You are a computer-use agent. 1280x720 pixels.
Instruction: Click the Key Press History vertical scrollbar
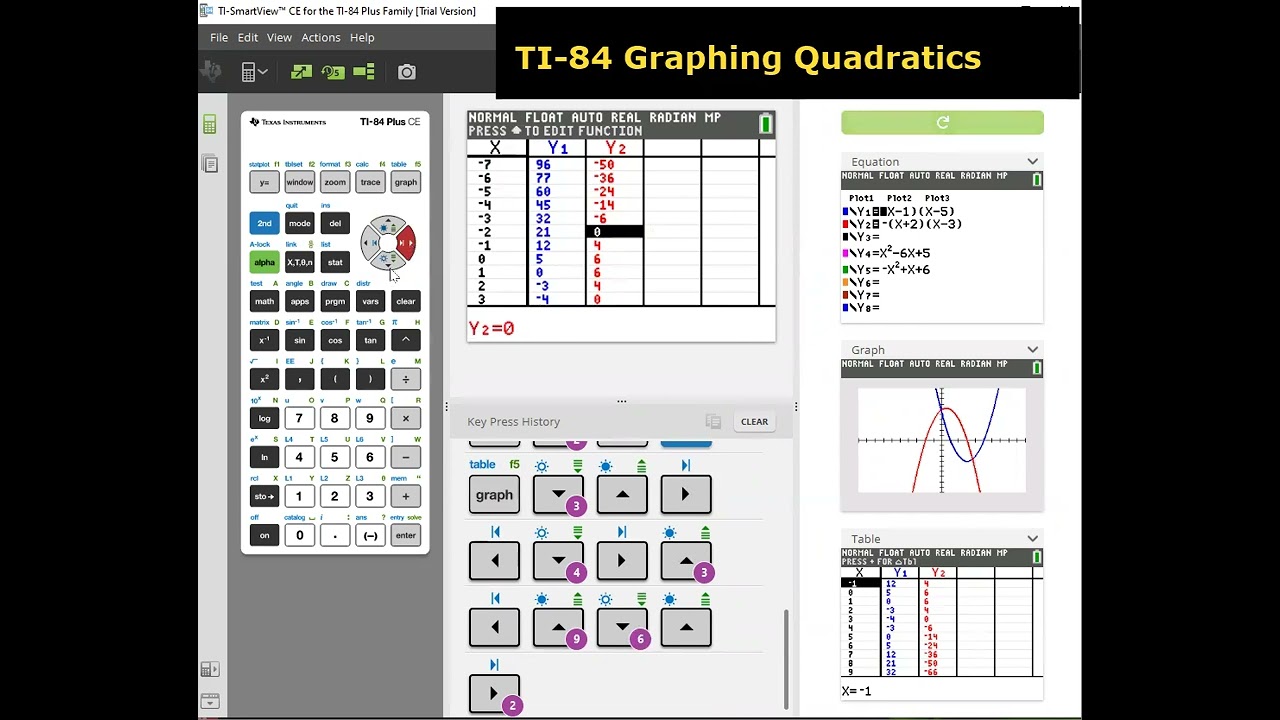[786, 660]
